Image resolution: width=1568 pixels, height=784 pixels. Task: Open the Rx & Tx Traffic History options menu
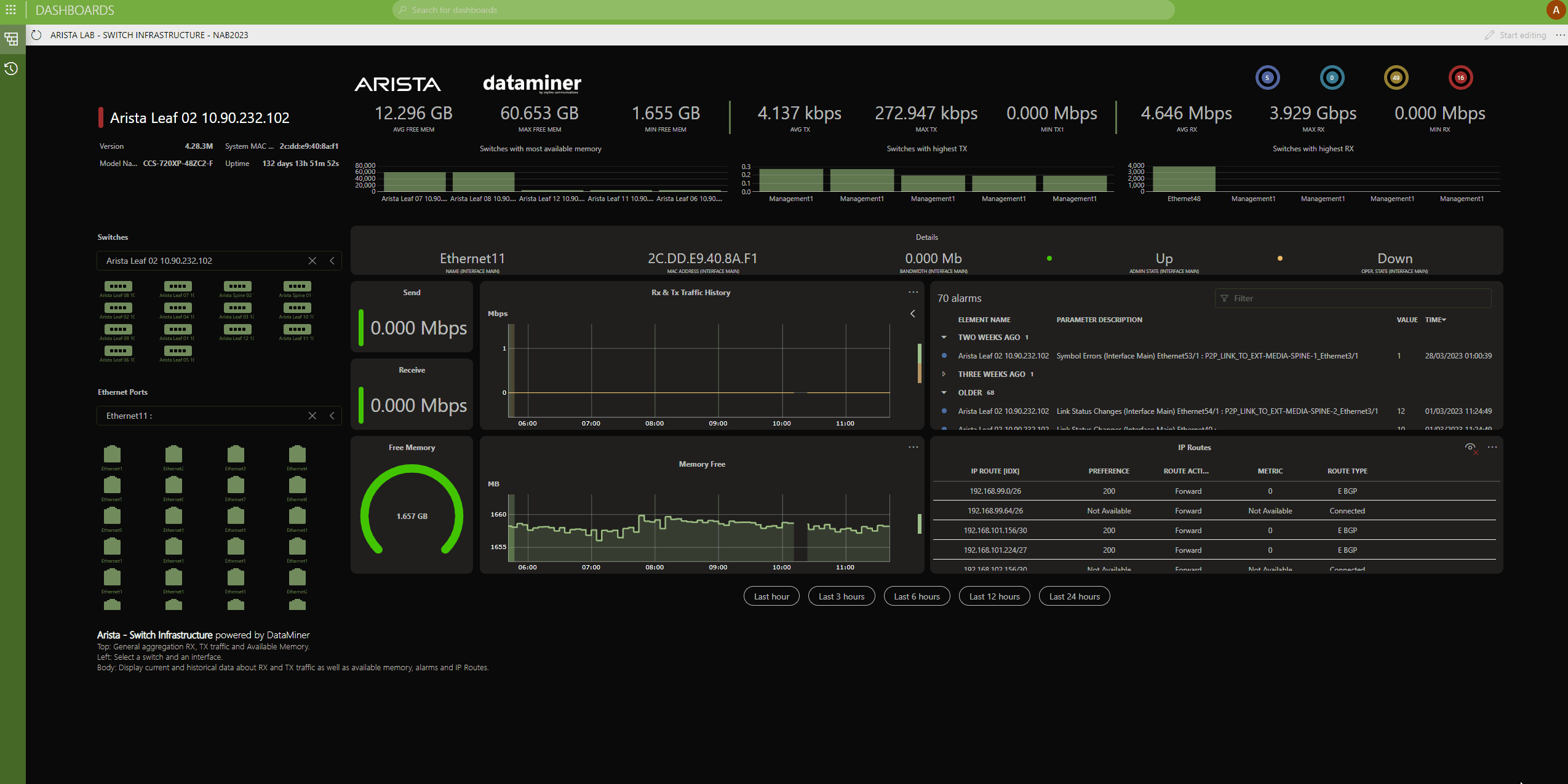click(913, 292)
